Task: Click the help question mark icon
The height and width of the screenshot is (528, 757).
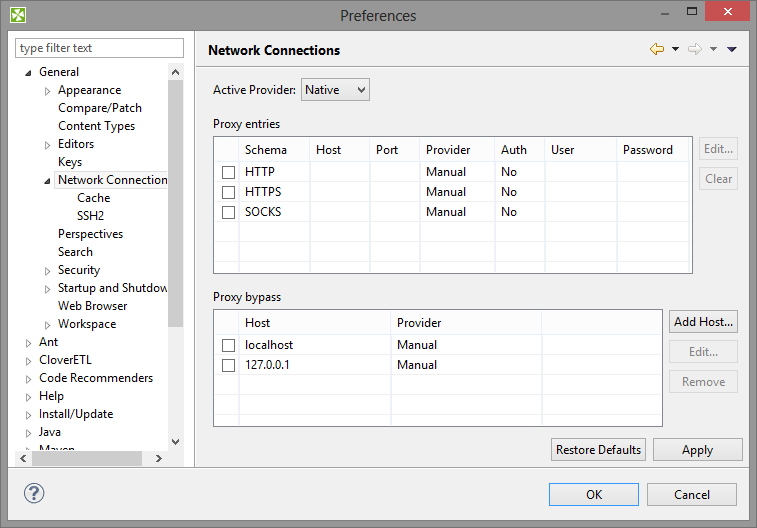Action: tap(34, 494)
